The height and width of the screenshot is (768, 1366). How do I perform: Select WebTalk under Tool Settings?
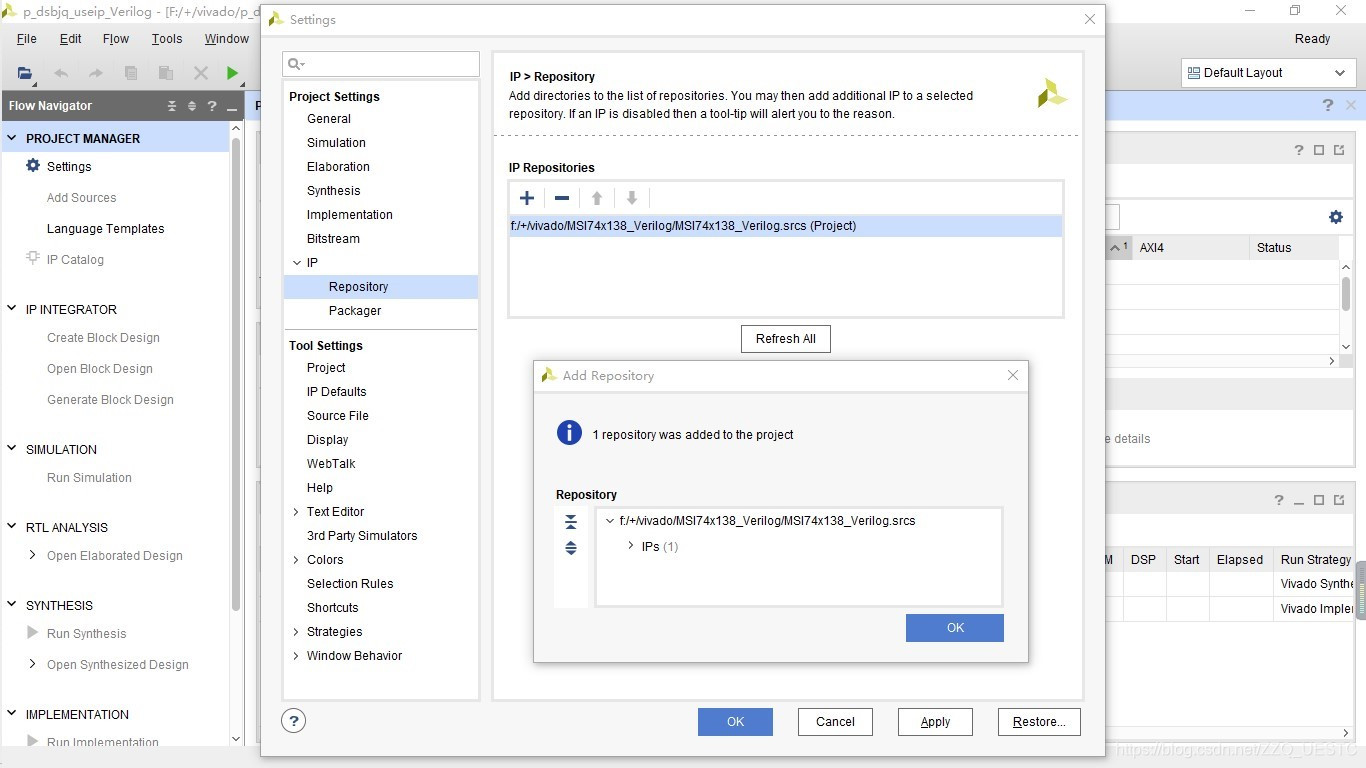point(331,464)
